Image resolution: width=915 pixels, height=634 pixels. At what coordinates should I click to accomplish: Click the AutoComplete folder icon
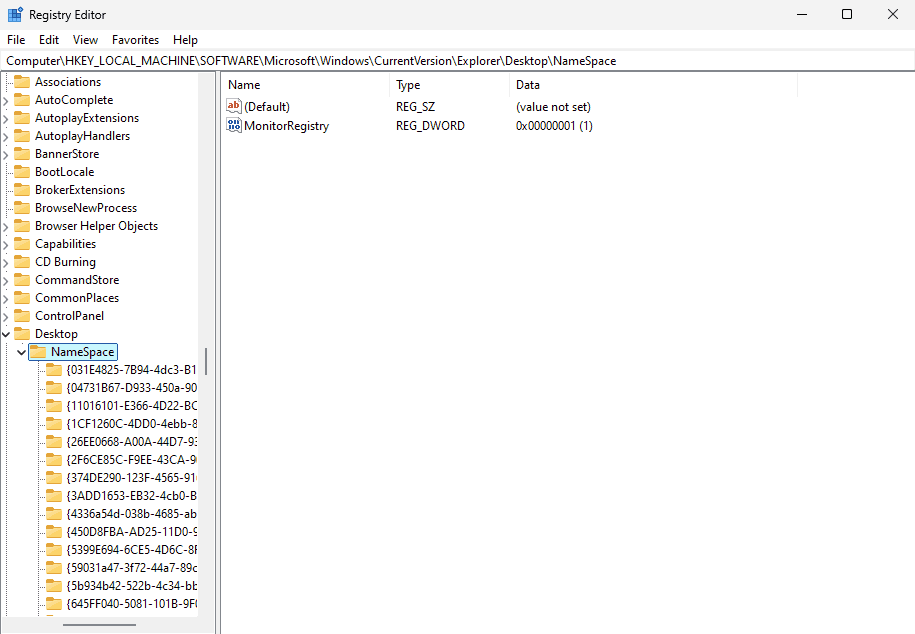[22, 100]
